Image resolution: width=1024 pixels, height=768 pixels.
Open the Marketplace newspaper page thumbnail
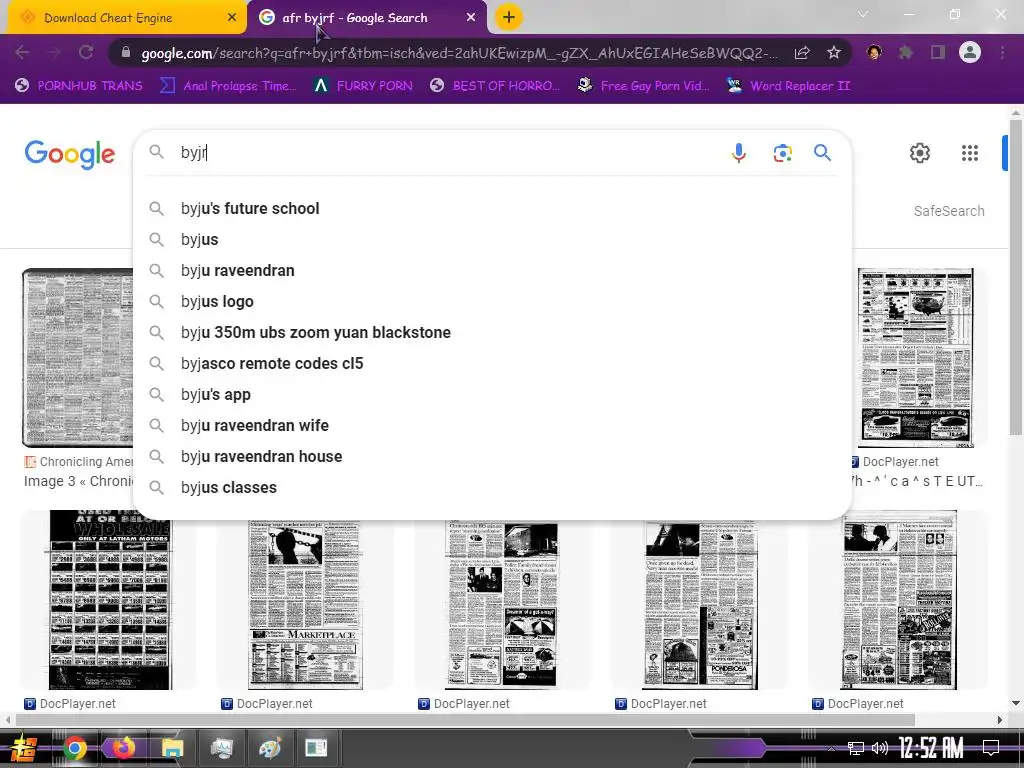[x=305, y=604]
